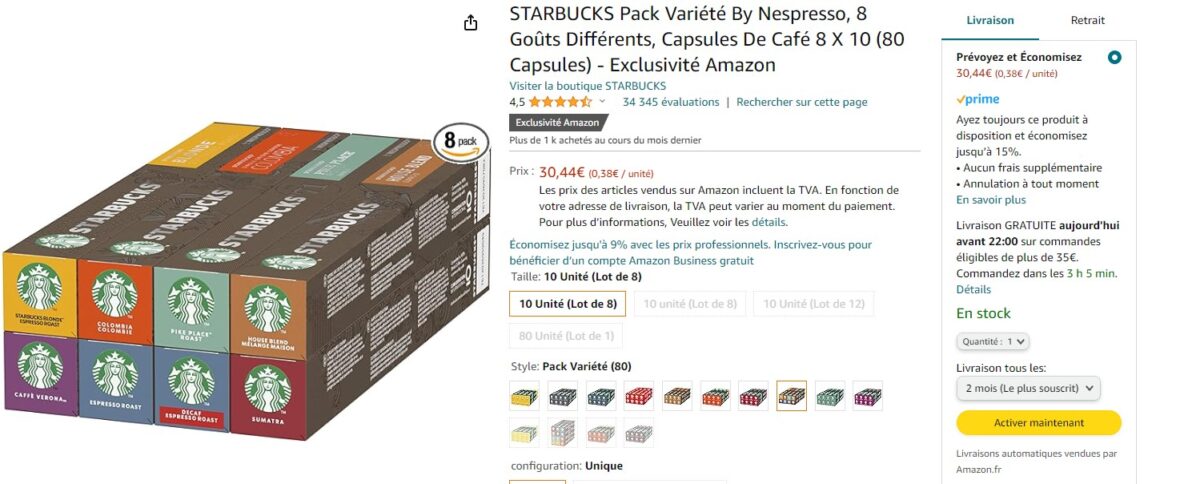Select the first style thumbnail in second row
The height and width of the screenshot is (484, 1200).
point(524,433)
